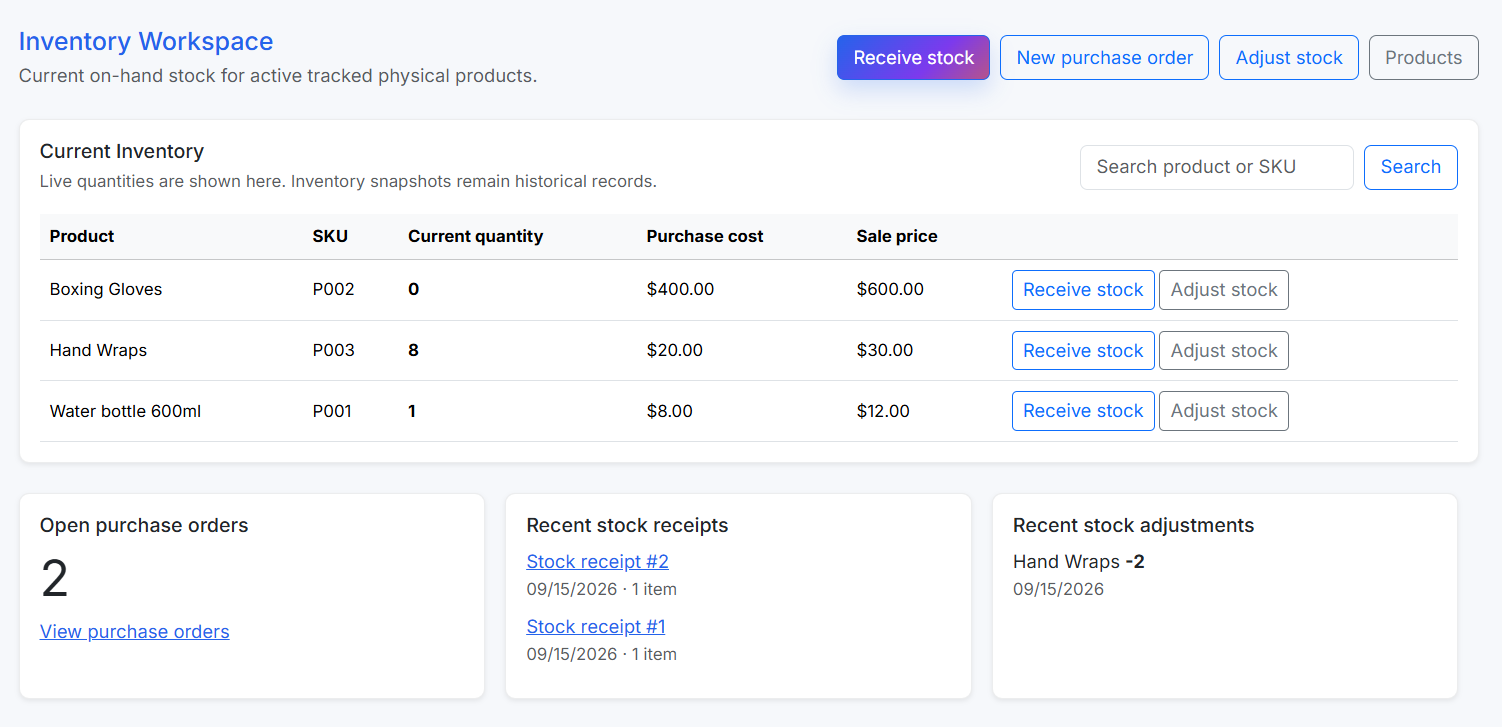Click Adjust stock in the page header
Viewport: 1502px width, 727px height.
[1289, 58]
